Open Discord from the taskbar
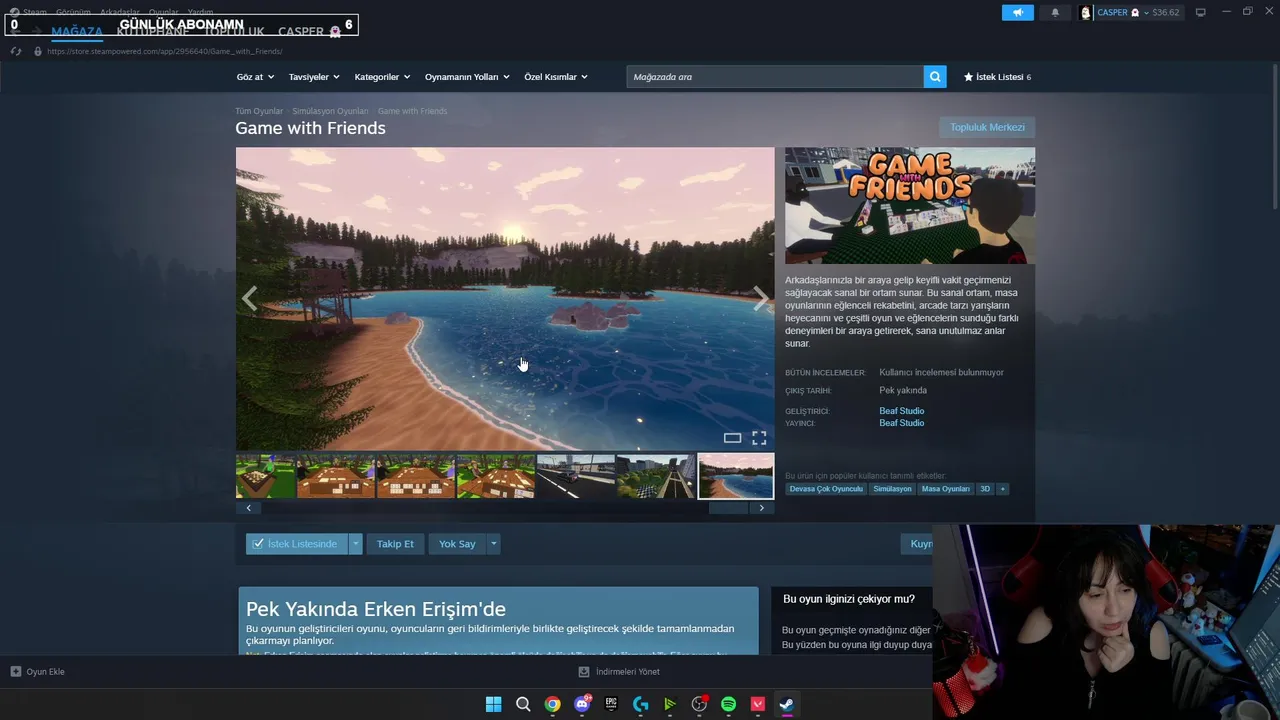This screenshot has width=1280, height=720. tap(582, 704)
